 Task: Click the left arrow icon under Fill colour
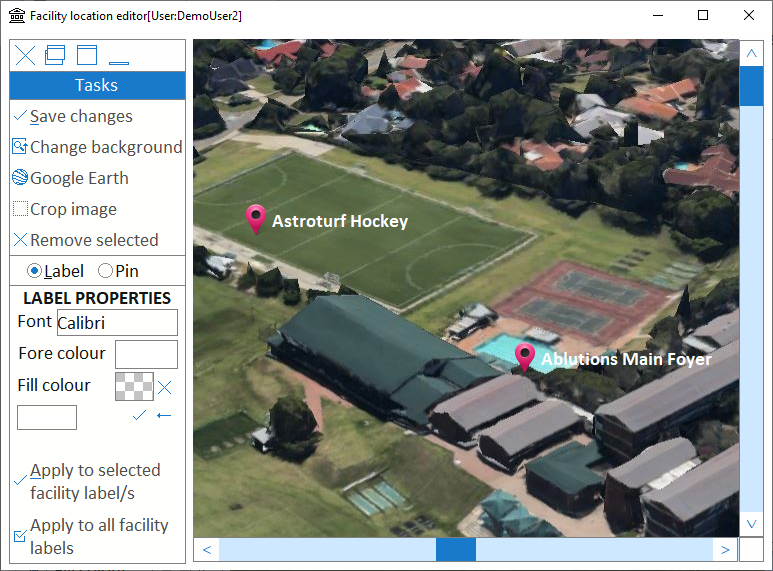[x=164, y=415]
